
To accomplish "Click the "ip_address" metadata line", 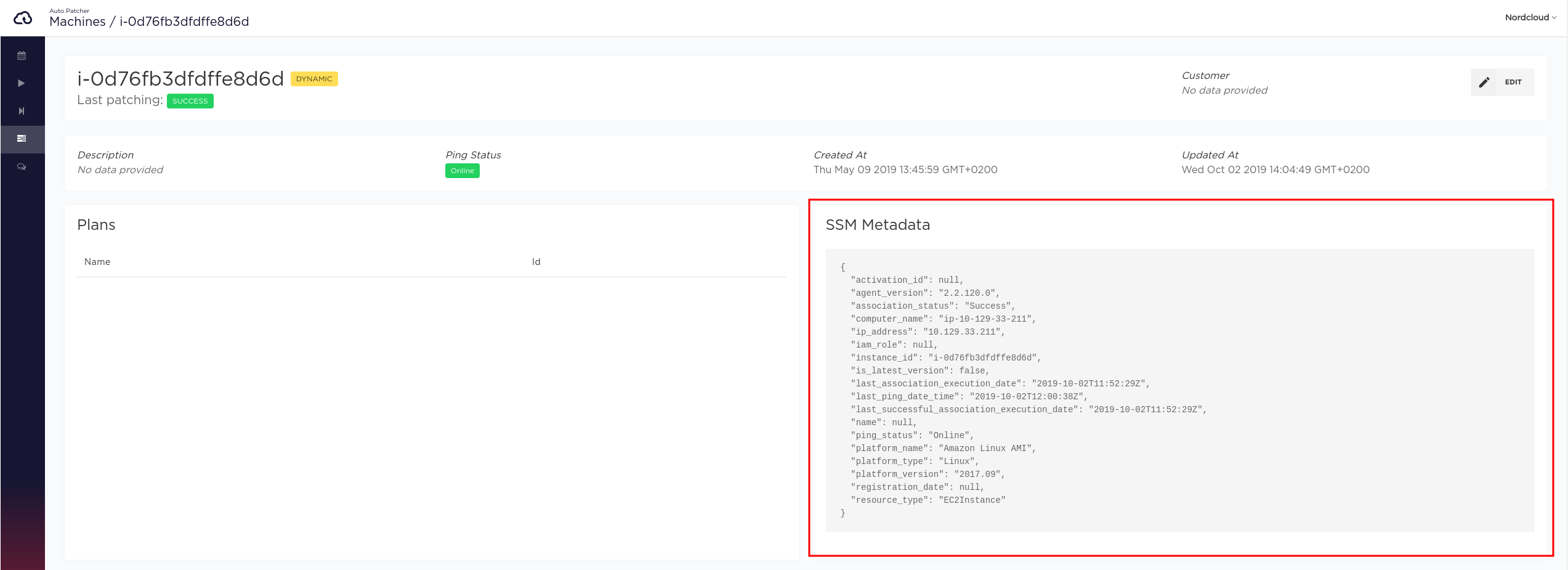I will 928,332.
